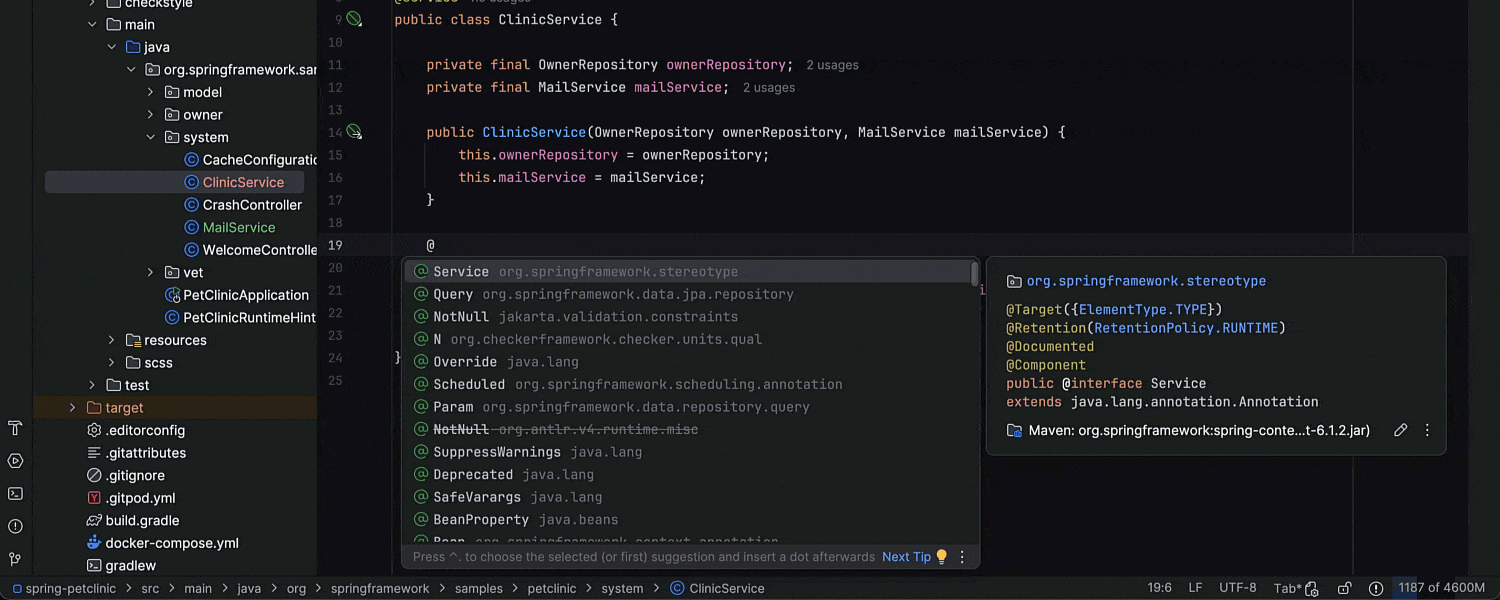The image size is (1500, 600).
Task: Open the Git tool window
Action: pyautogui.click(x=15, y=558)
